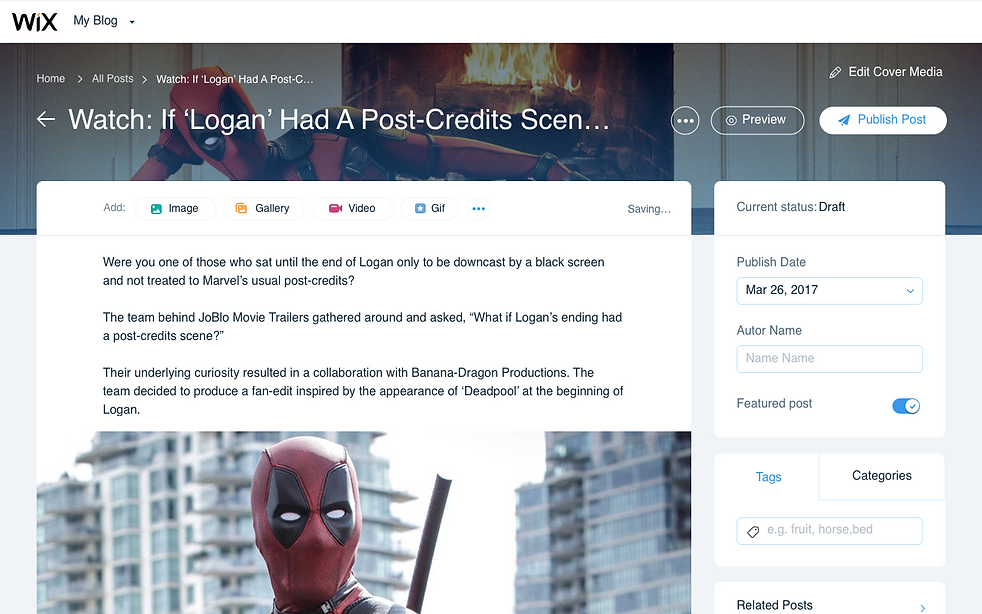The width and height of the screenshot is (982, 614).
Task: Expand the Related Posts section
Action: (829, 605)
